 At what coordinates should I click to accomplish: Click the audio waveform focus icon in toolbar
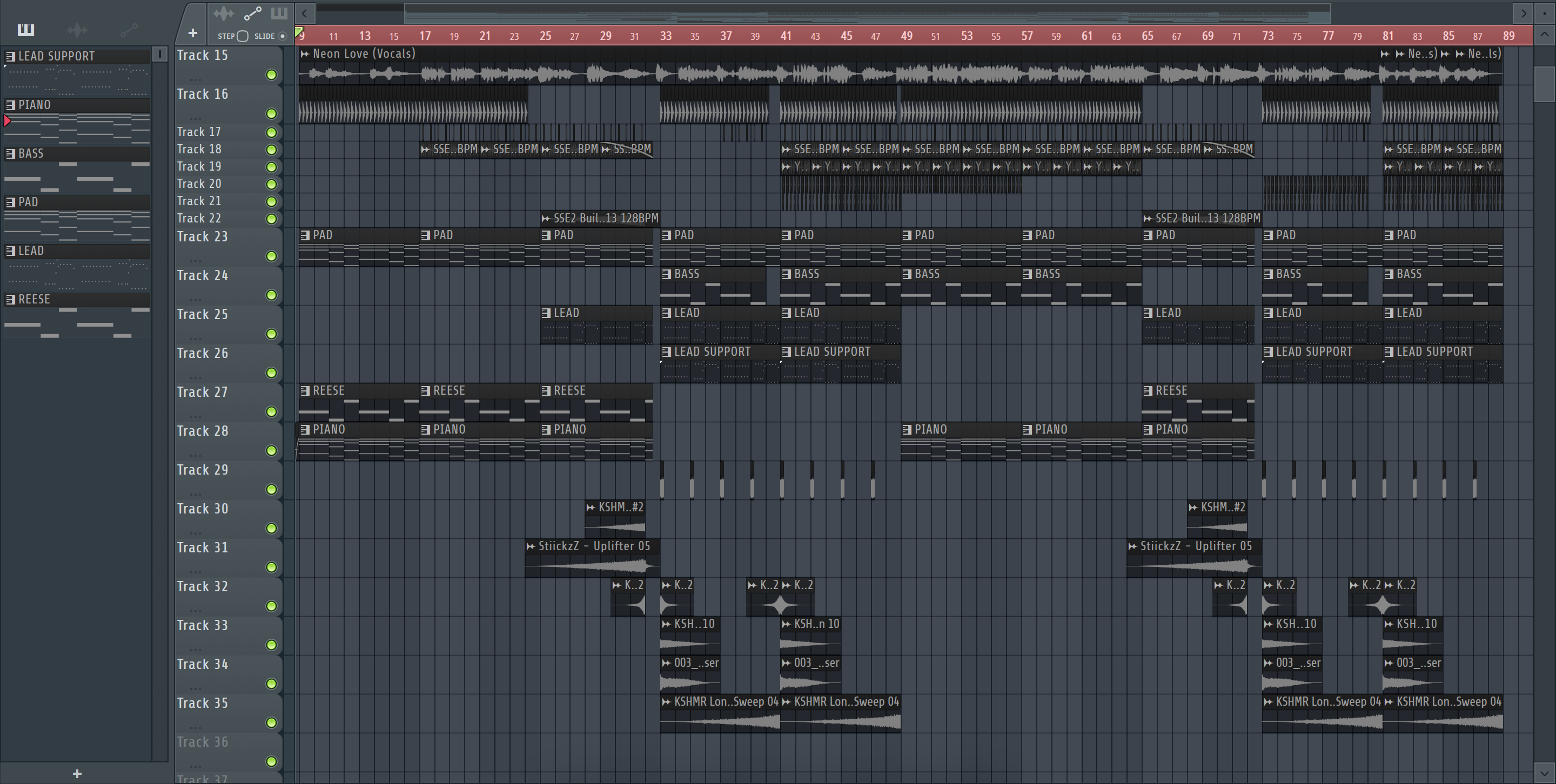(x=224, y=12)
